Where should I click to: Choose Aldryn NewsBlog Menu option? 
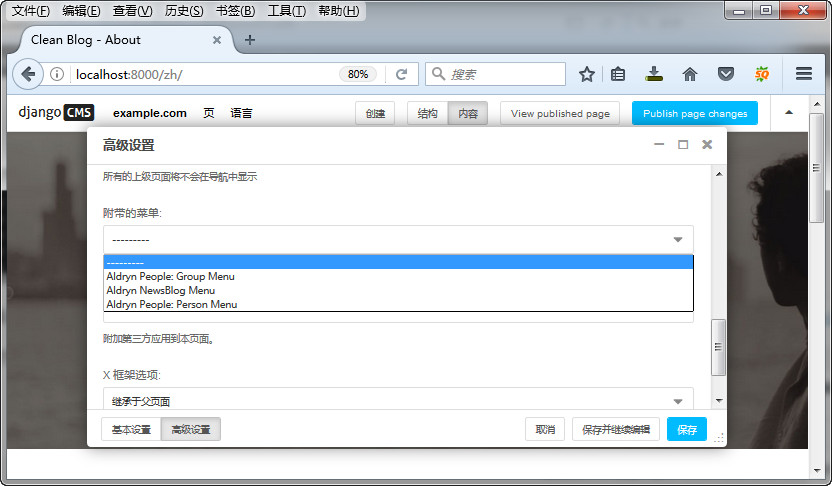[x=398, y=290]
